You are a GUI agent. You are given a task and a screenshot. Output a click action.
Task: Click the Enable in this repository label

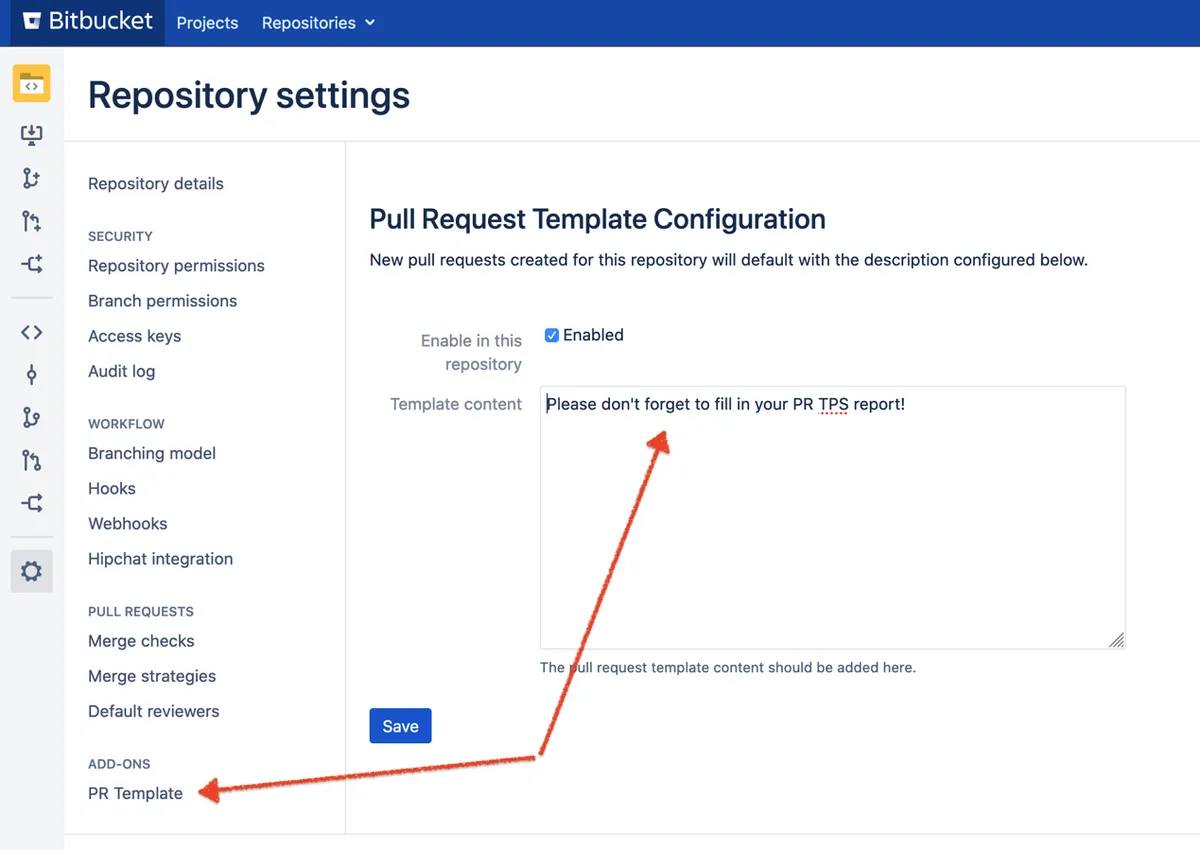point(470,352)
